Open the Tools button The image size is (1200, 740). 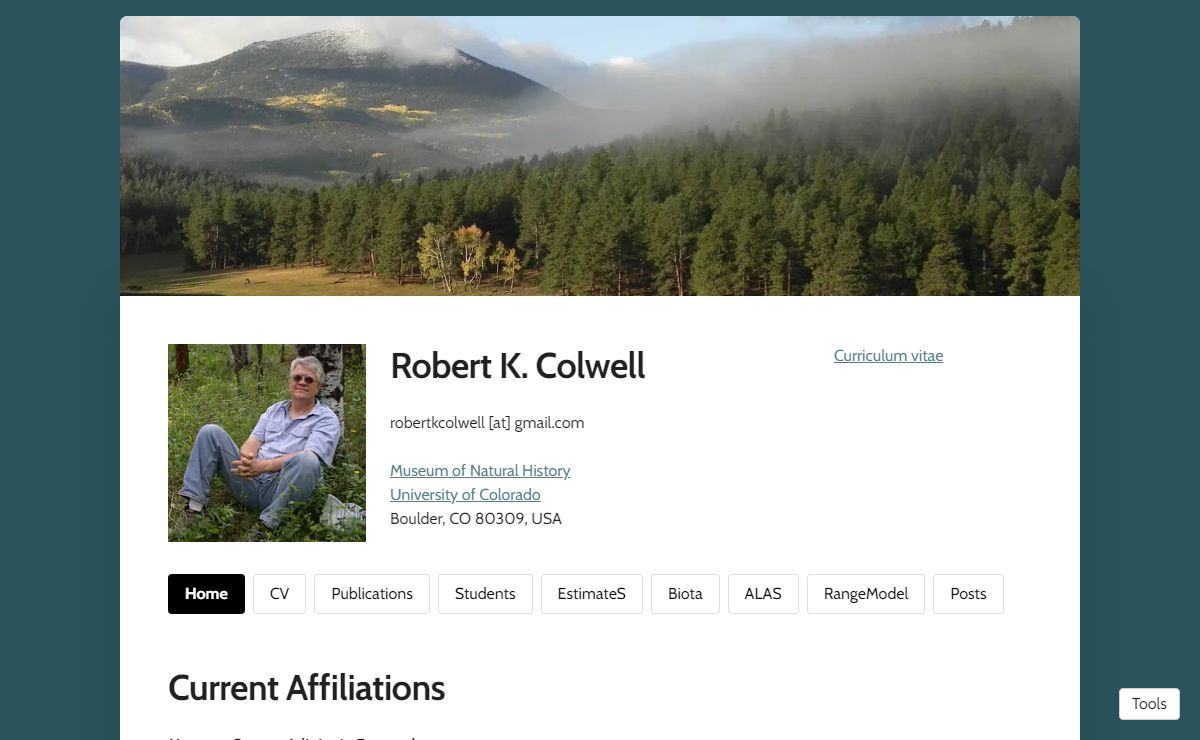(x=1149, y=704)
